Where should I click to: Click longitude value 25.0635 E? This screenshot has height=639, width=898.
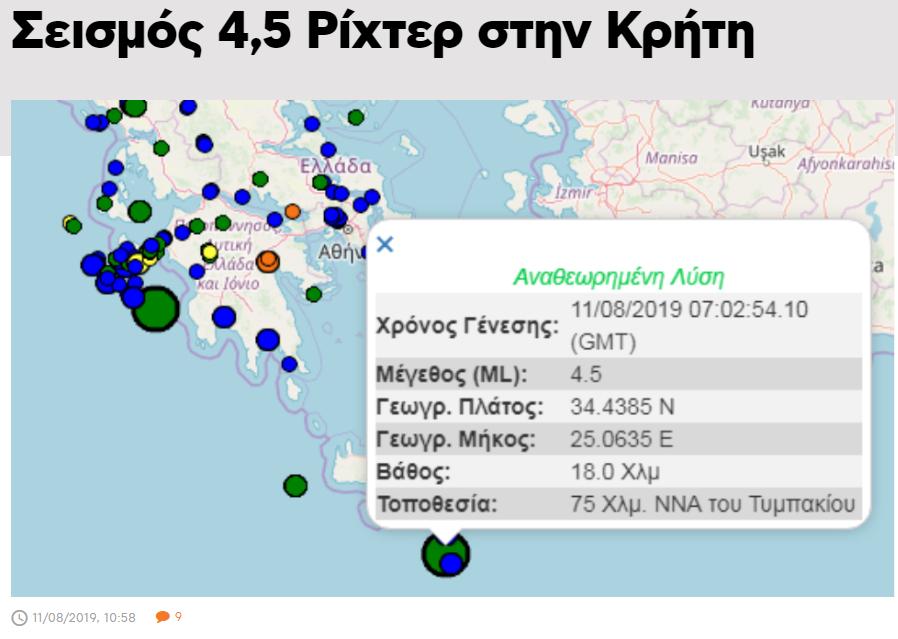click(x=621, y=439)
